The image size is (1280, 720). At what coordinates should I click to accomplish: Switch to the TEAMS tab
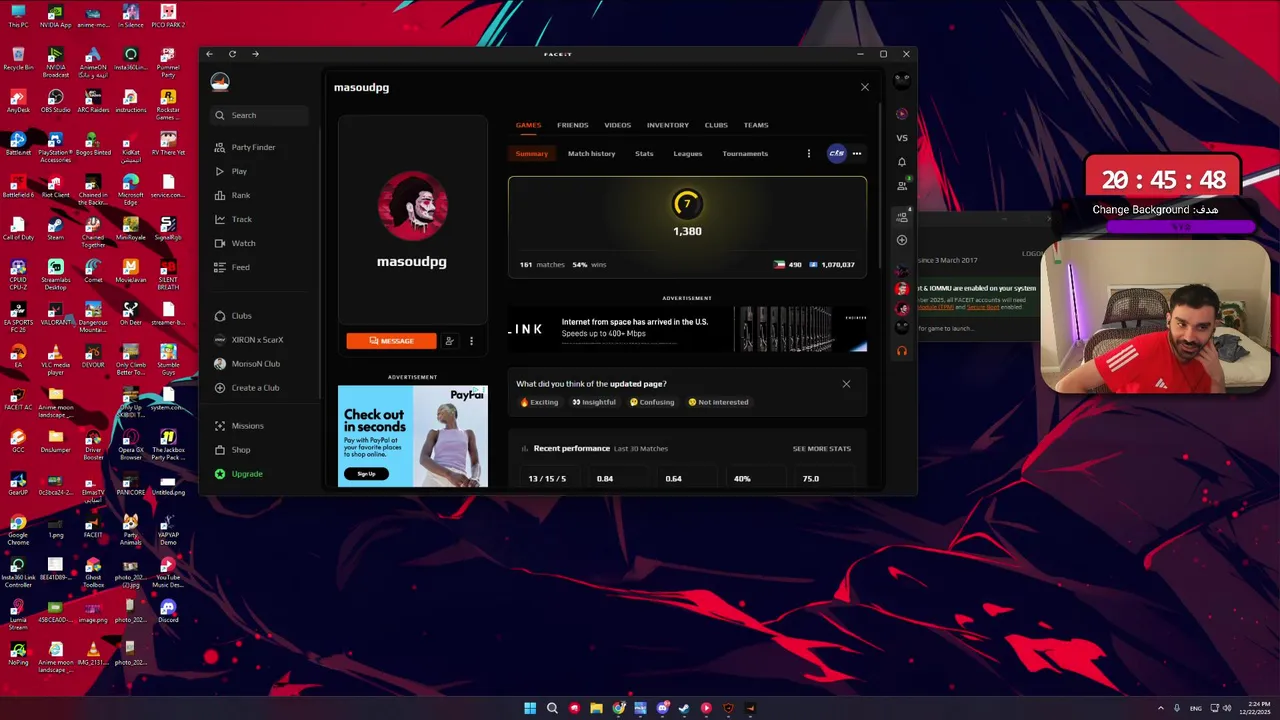756,125
